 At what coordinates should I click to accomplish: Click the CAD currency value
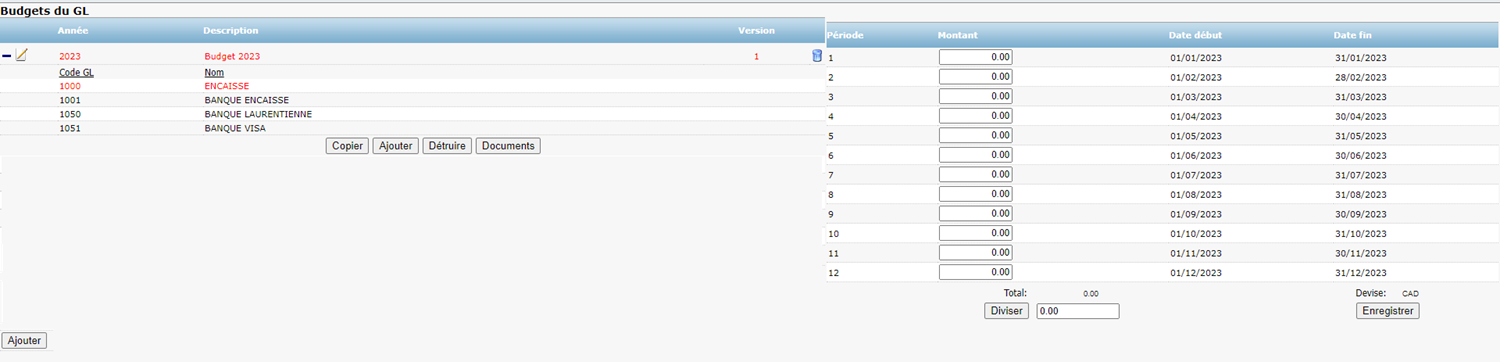pyautogui.click(x=1410, y=294)
